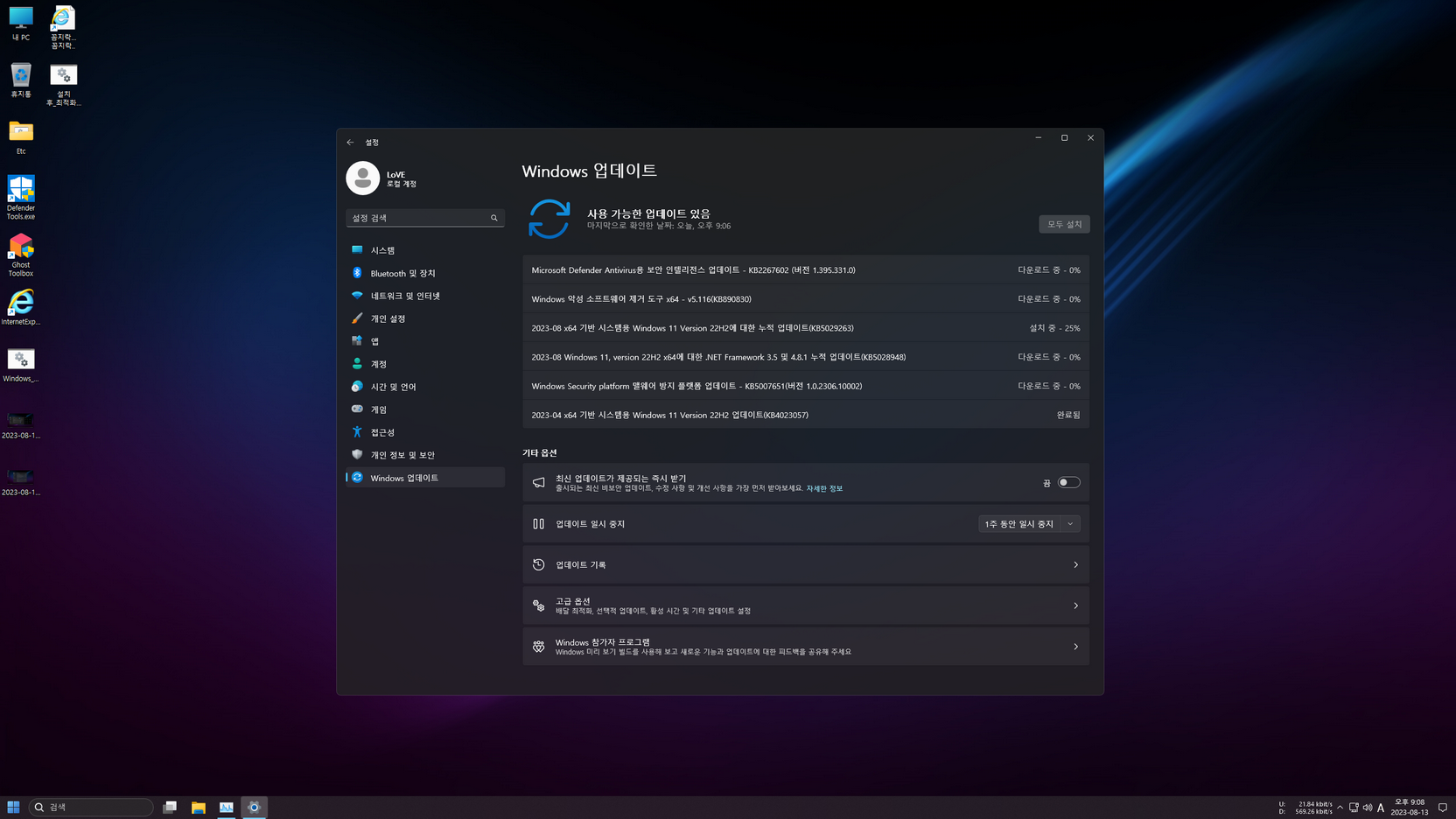Image resolution: width=1456 pixels, height=819 pixels.
Task: Open Task View on the taskbar
Action: (170, 807)
